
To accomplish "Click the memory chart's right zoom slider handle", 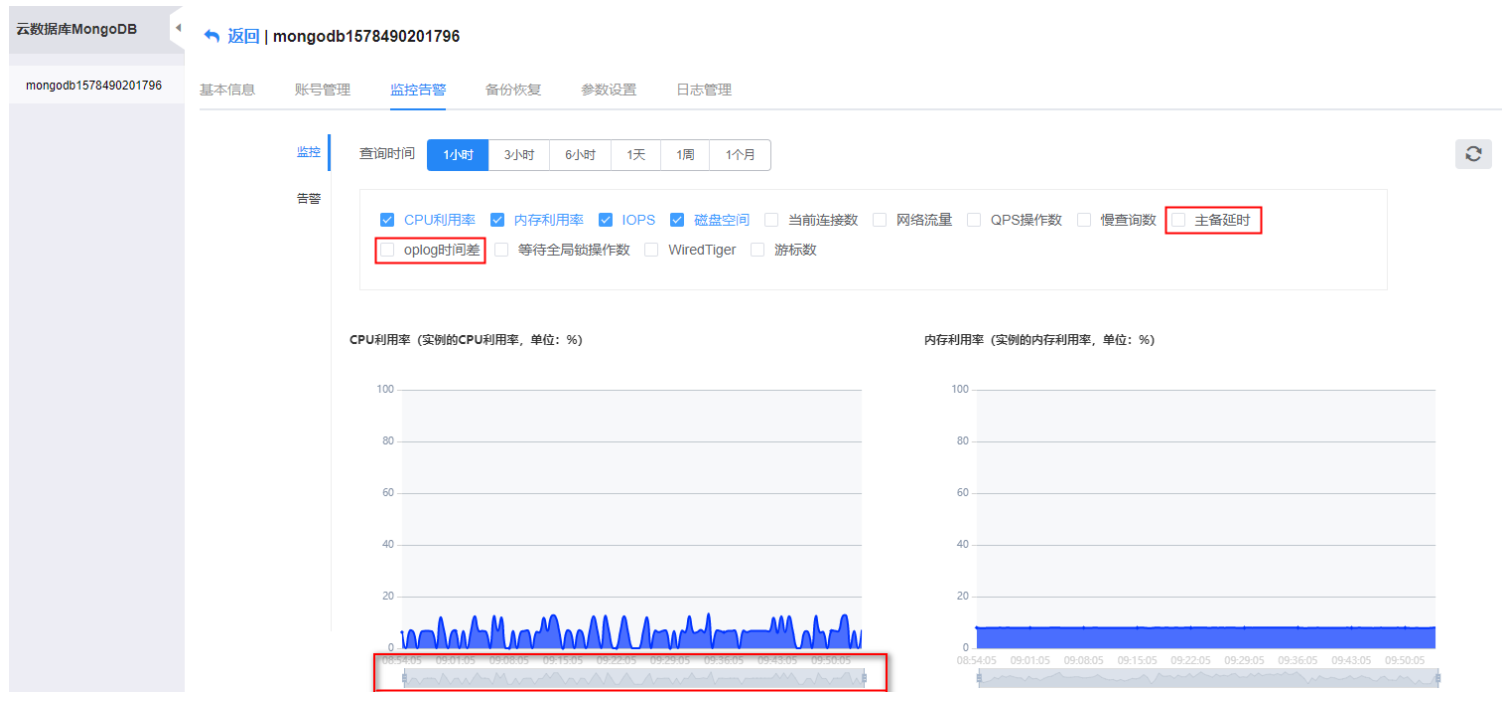I will pos(1438,678).
